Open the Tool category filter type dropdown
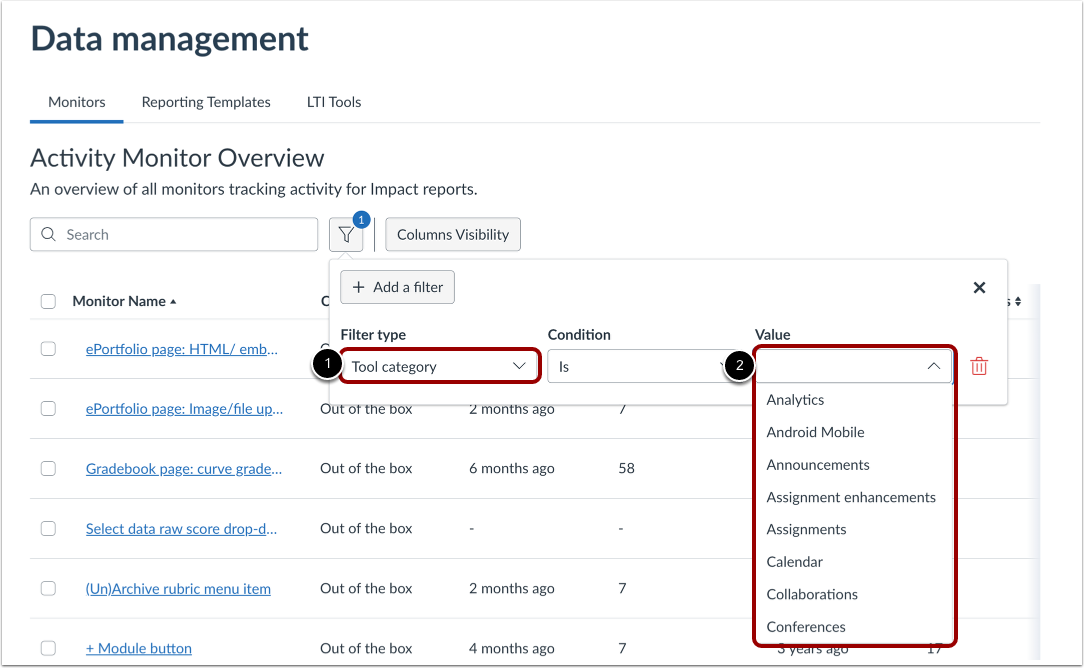The image size is (1084, 668). pos(439,367)
